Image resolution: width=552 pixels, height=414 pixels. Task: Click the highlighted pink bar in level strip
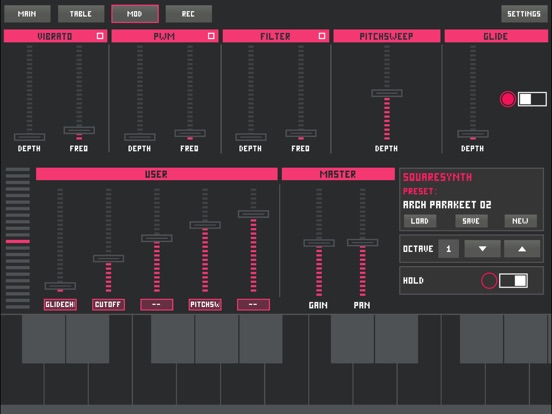[18, 242]
